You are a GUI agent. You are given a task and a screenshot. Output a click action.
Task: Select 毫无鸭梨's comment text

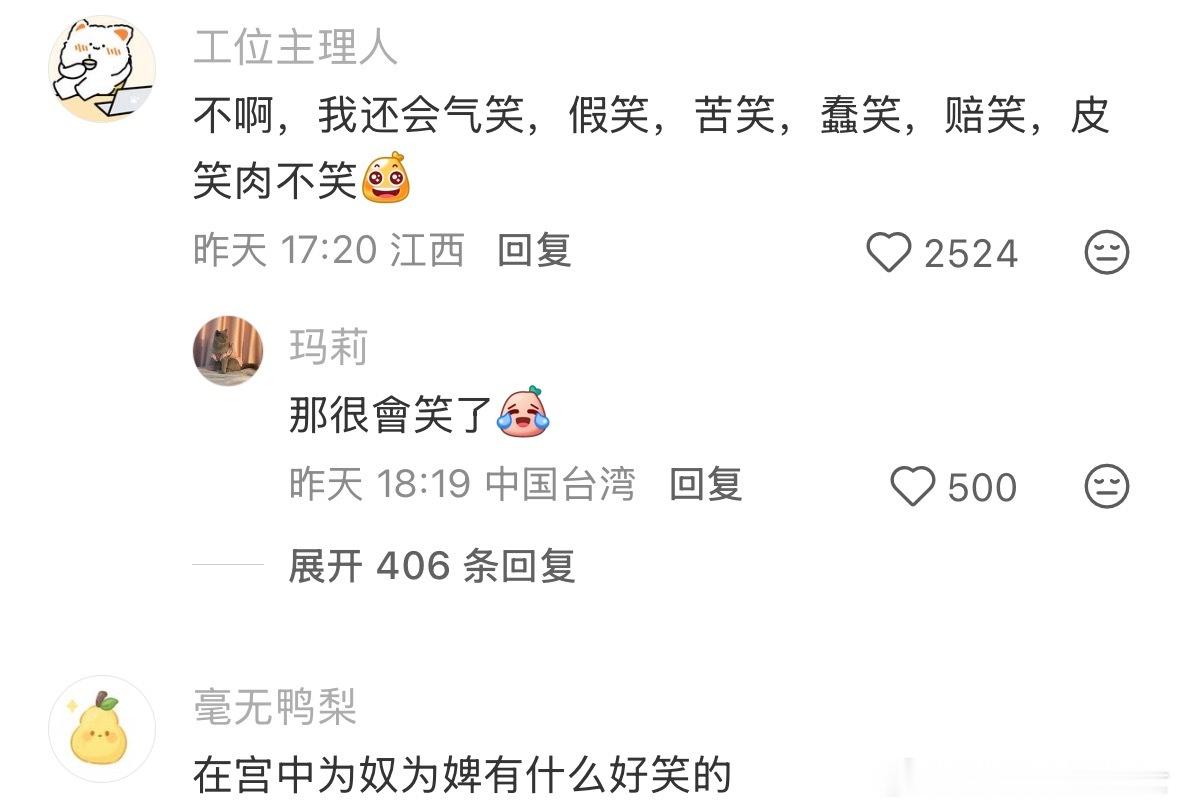click(x=462, y=775)
